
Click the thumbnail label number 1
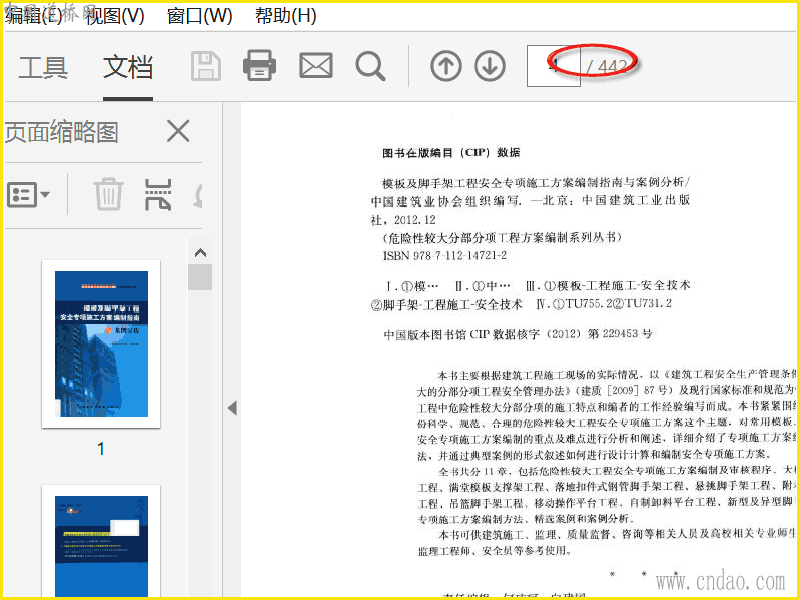click(101, 449)
